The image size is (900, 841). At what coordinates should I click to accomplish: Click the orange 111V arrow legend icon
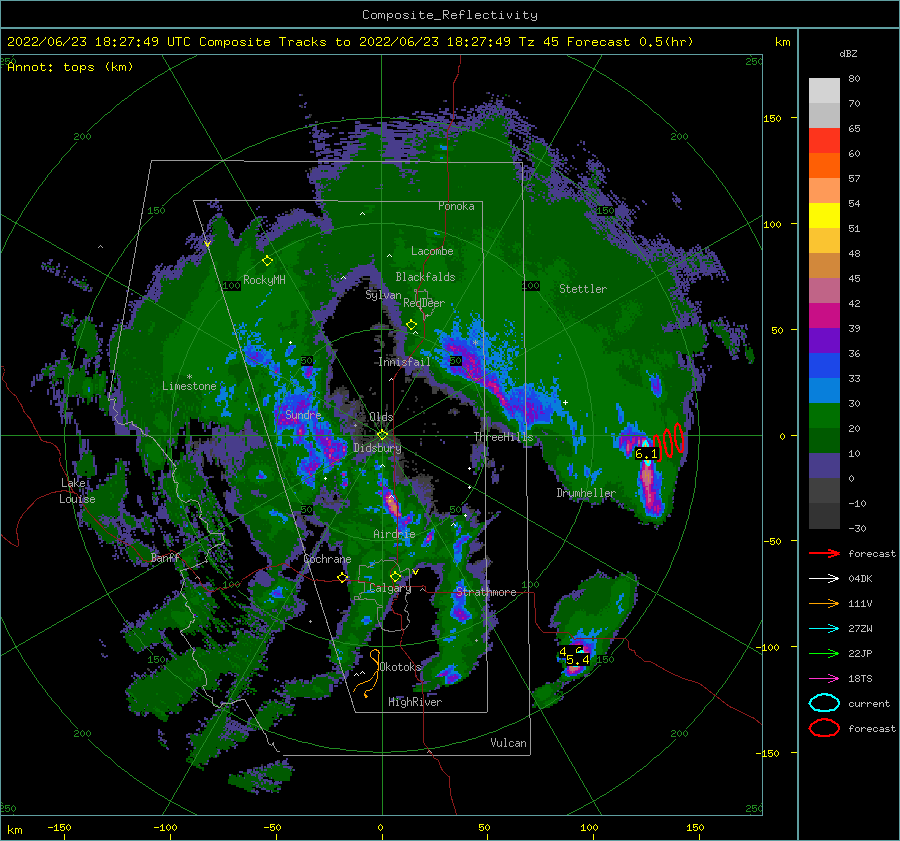[824, 603]
